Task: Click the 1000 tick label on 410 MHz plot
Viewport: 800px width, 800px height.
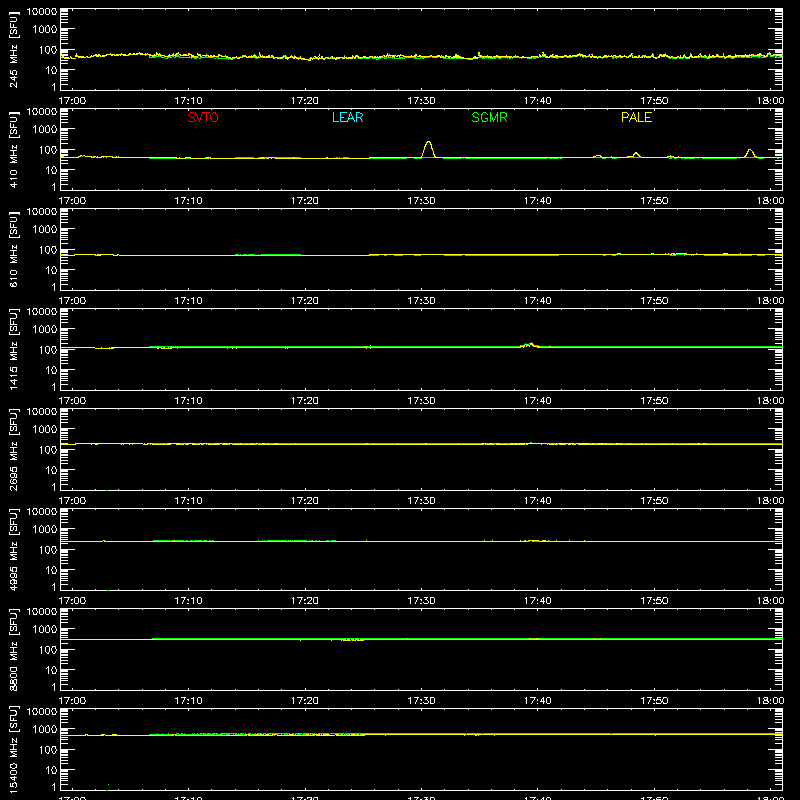Action: pyautogui.click(x=45, y=130)
